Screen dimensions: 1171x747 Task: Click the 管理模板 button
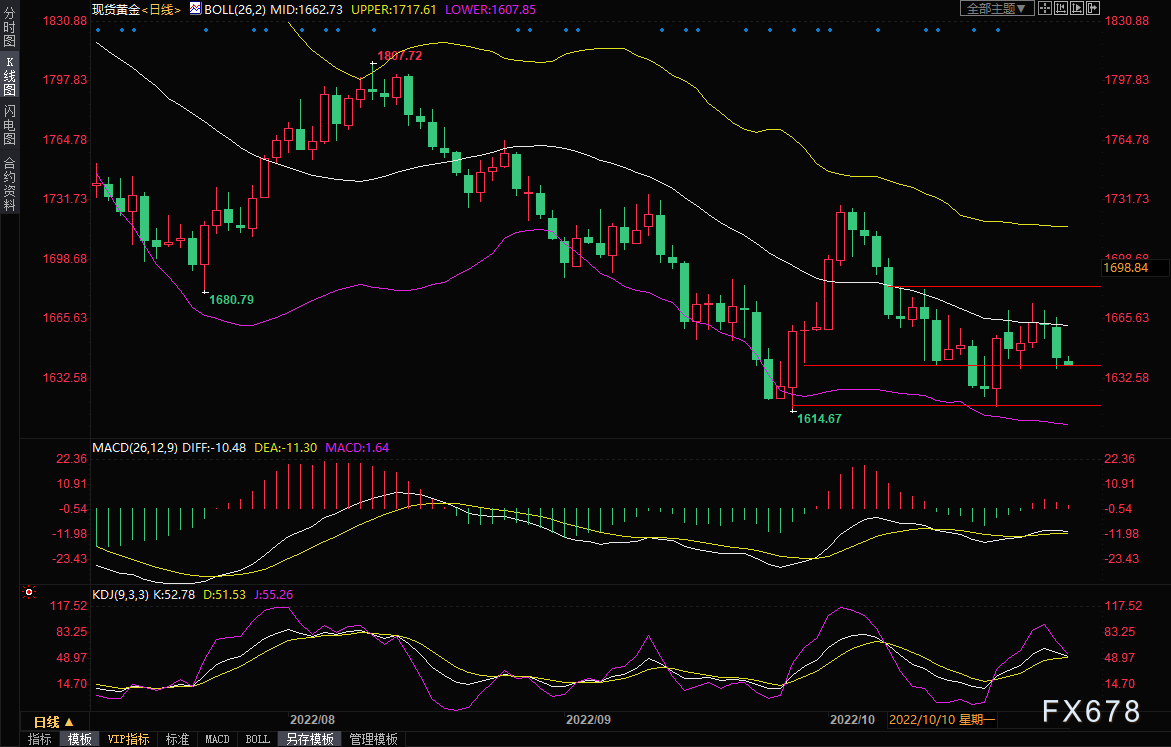click(x=373, y=739)
